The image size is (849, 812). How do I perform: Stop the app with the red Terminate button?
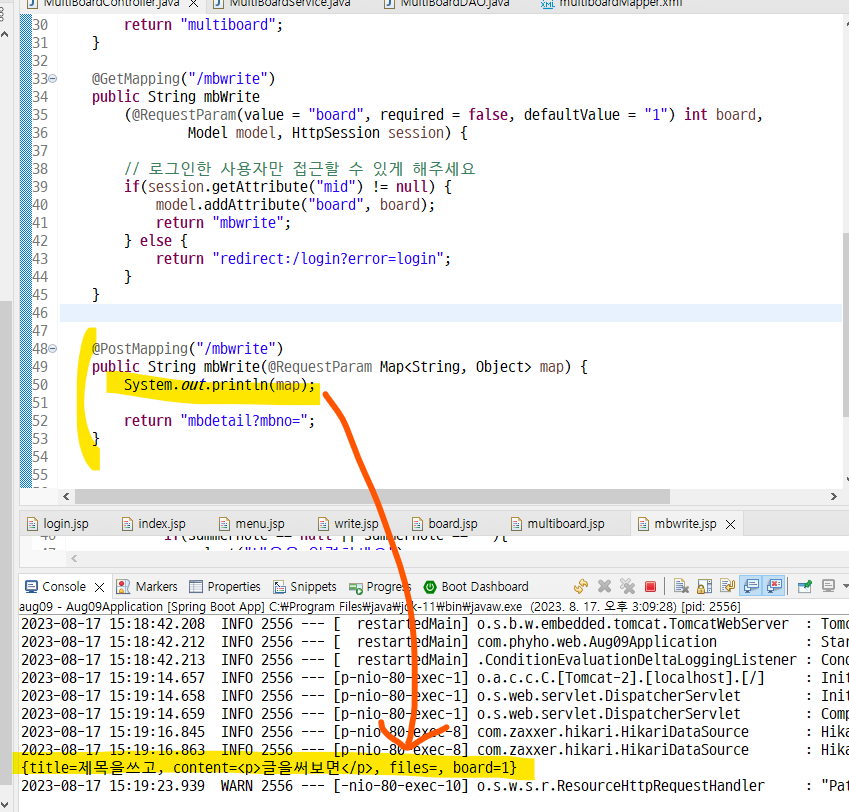[650, 586]
